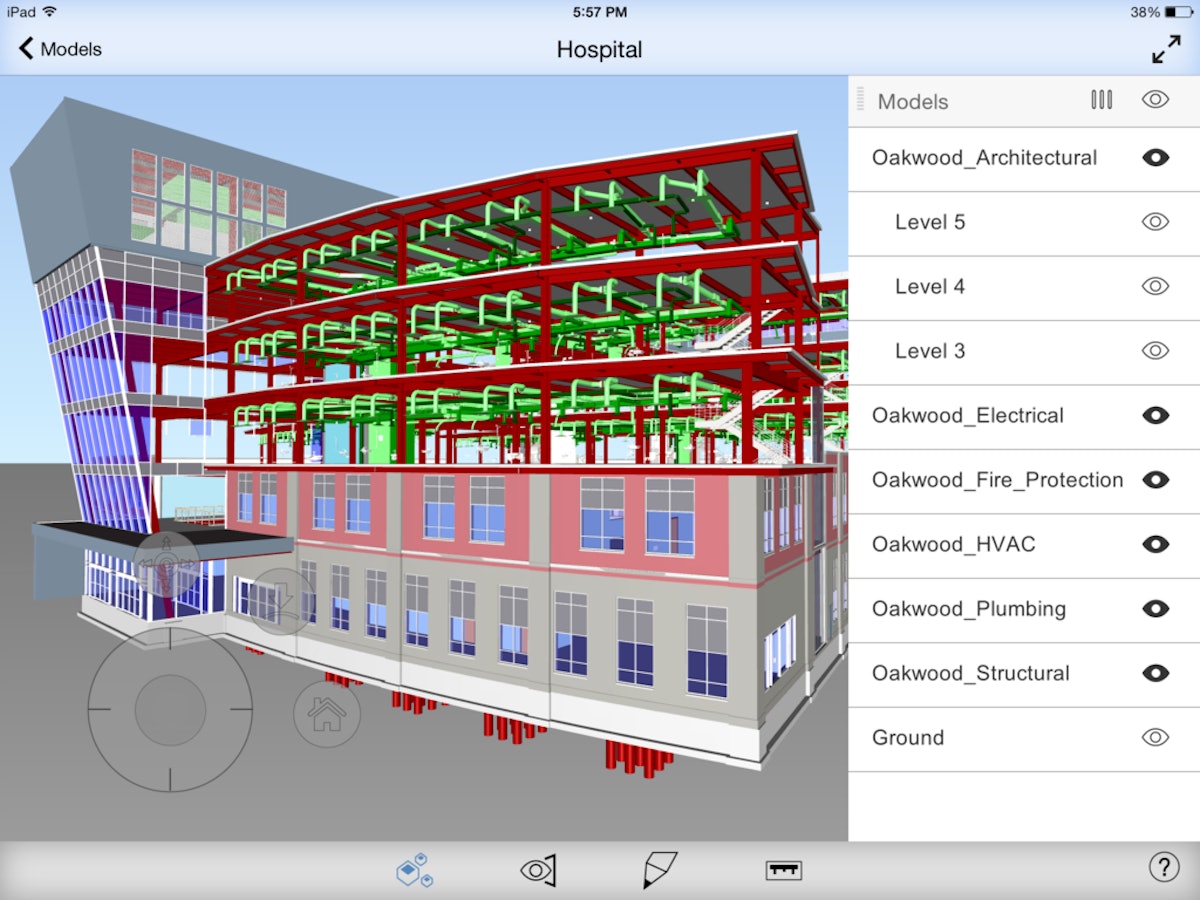Open the Views tool from the toolbar
Screen dimensions: 1200x900
click(537, 869)
